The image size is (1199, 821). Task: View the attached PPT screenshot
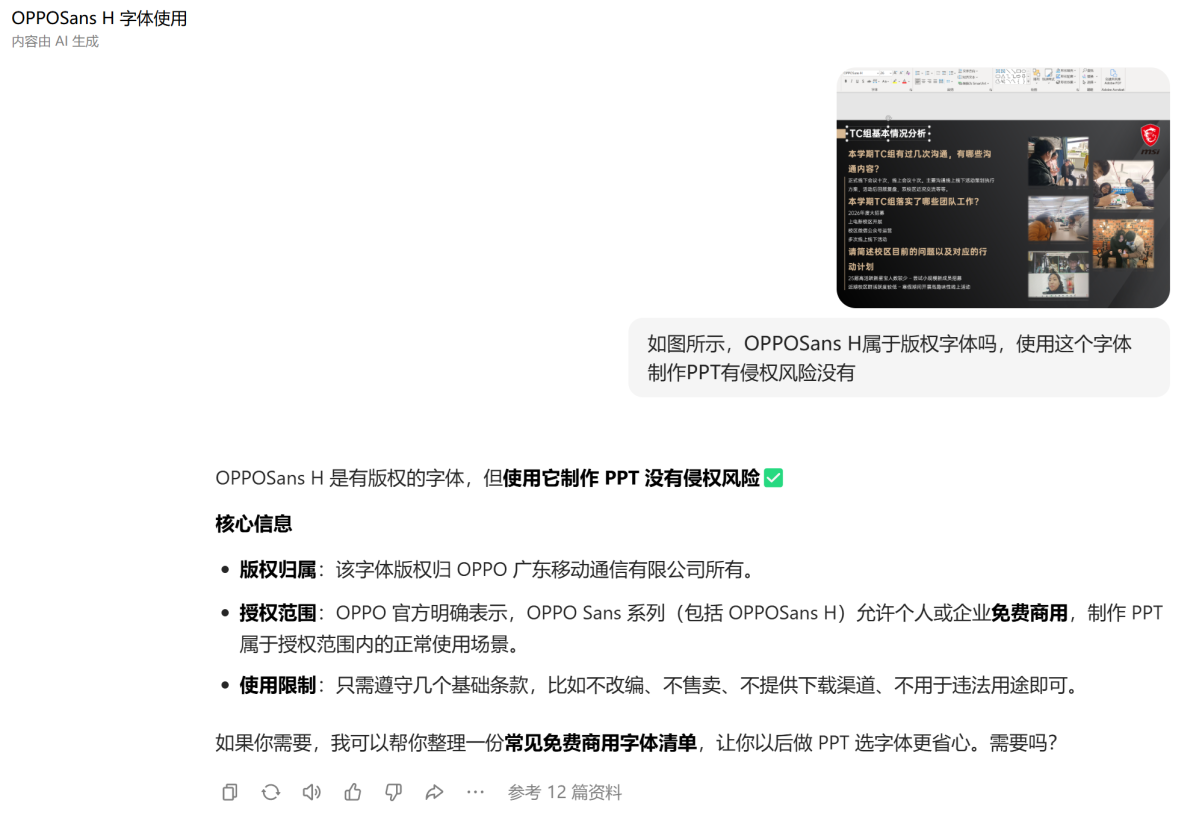tap(1002, 187)
